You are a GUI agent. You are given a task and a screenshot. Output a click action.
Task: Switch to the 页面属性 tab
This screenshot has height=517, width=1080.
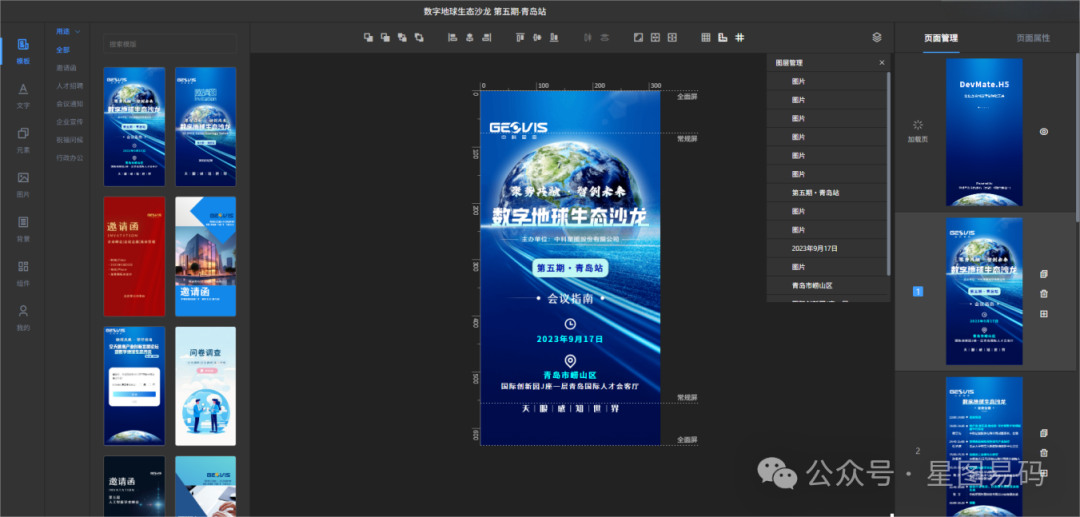[1033, 38]
